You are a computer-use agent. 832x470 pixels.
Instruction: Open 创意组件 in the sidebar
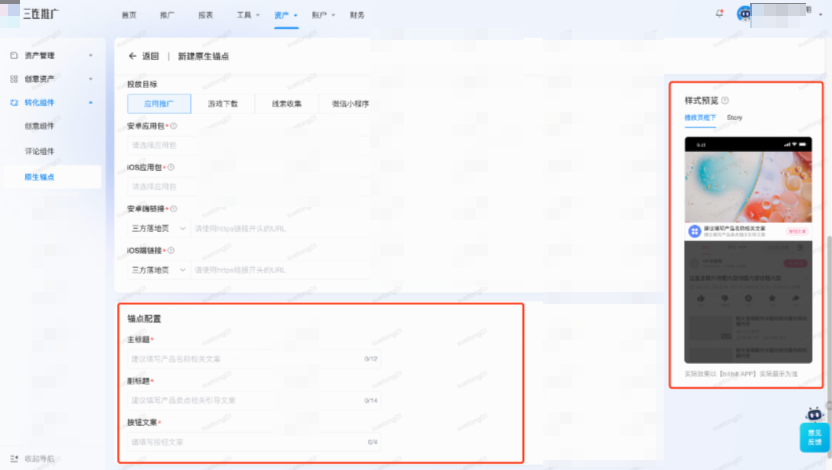click(x=39, y=126)
